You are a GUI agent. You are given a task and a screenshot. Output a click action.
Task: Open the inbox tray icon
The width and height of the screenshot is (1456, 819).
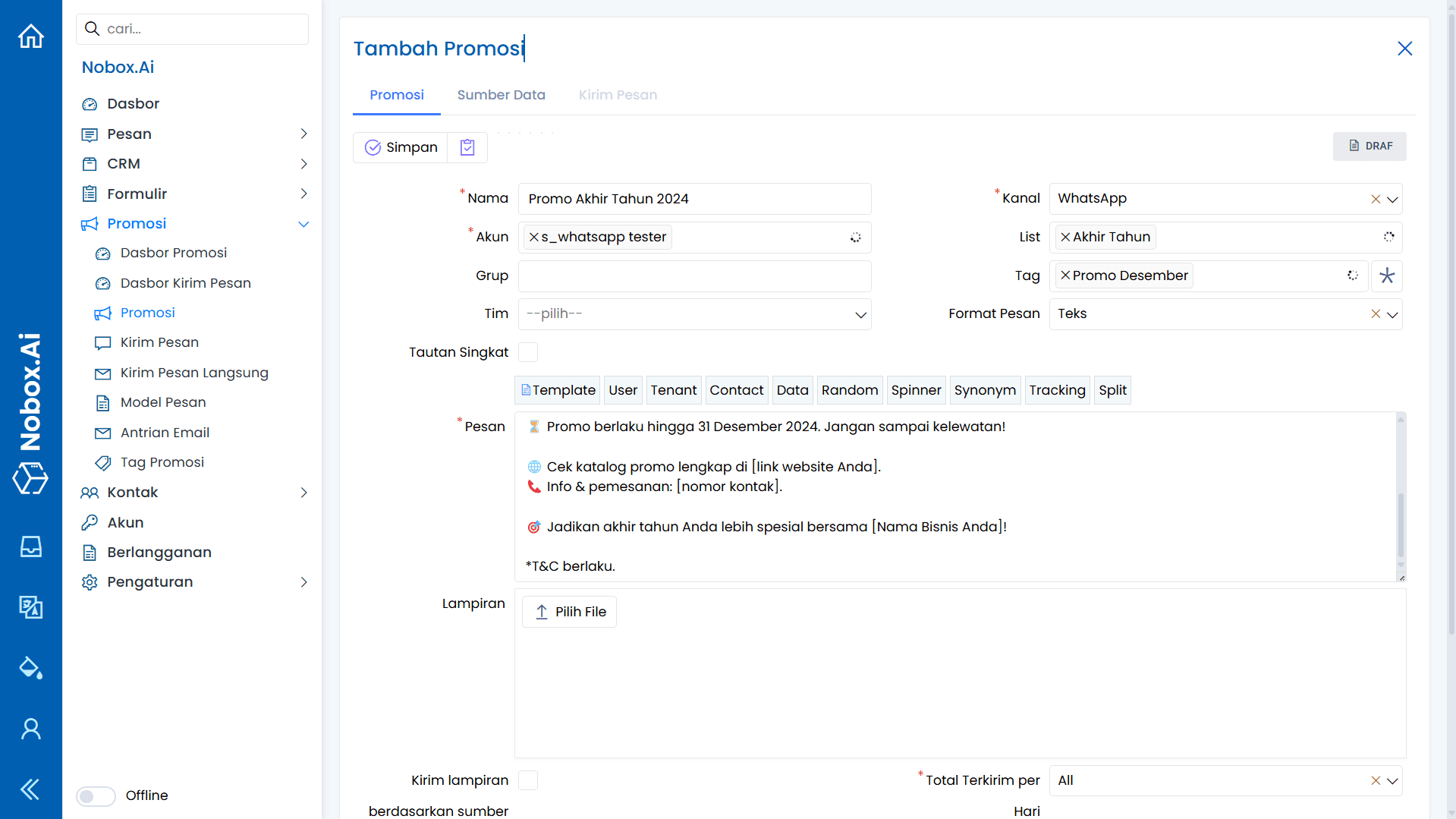point(31,547)
